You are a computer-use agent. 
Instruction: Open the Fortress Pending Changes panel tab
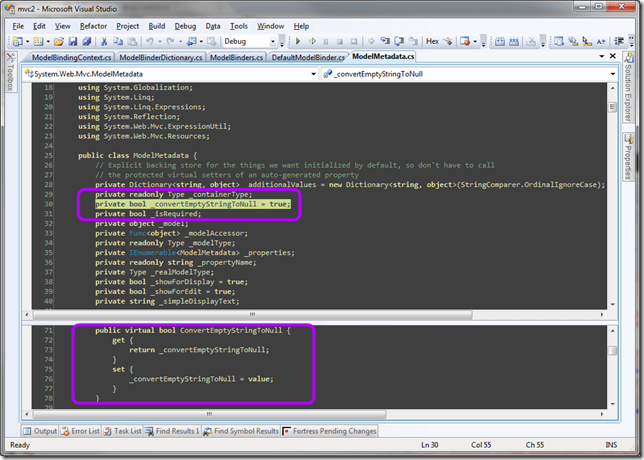pos(330,431)
